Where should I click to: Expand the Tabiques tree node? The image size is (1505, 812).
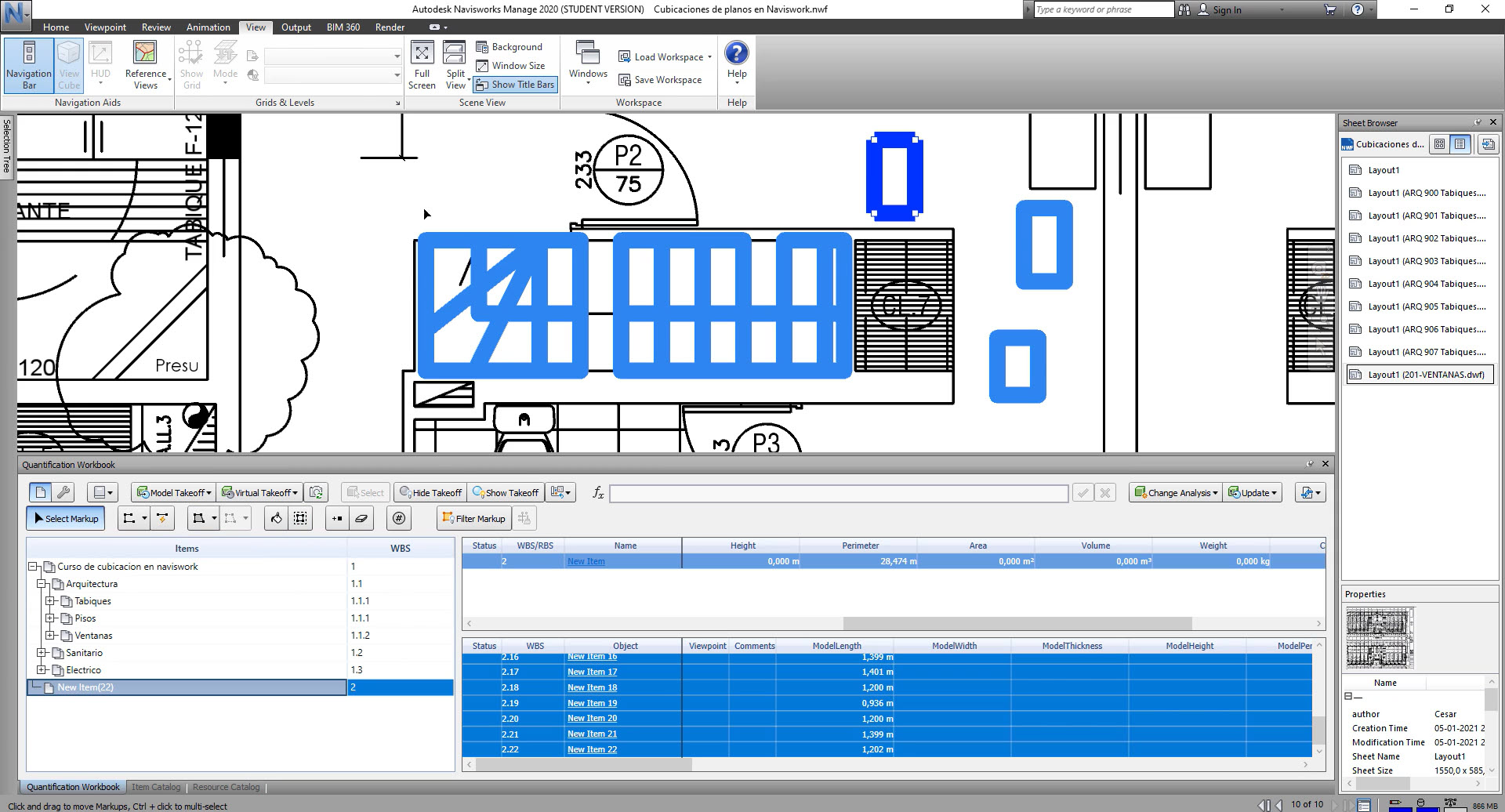point(49,601)
